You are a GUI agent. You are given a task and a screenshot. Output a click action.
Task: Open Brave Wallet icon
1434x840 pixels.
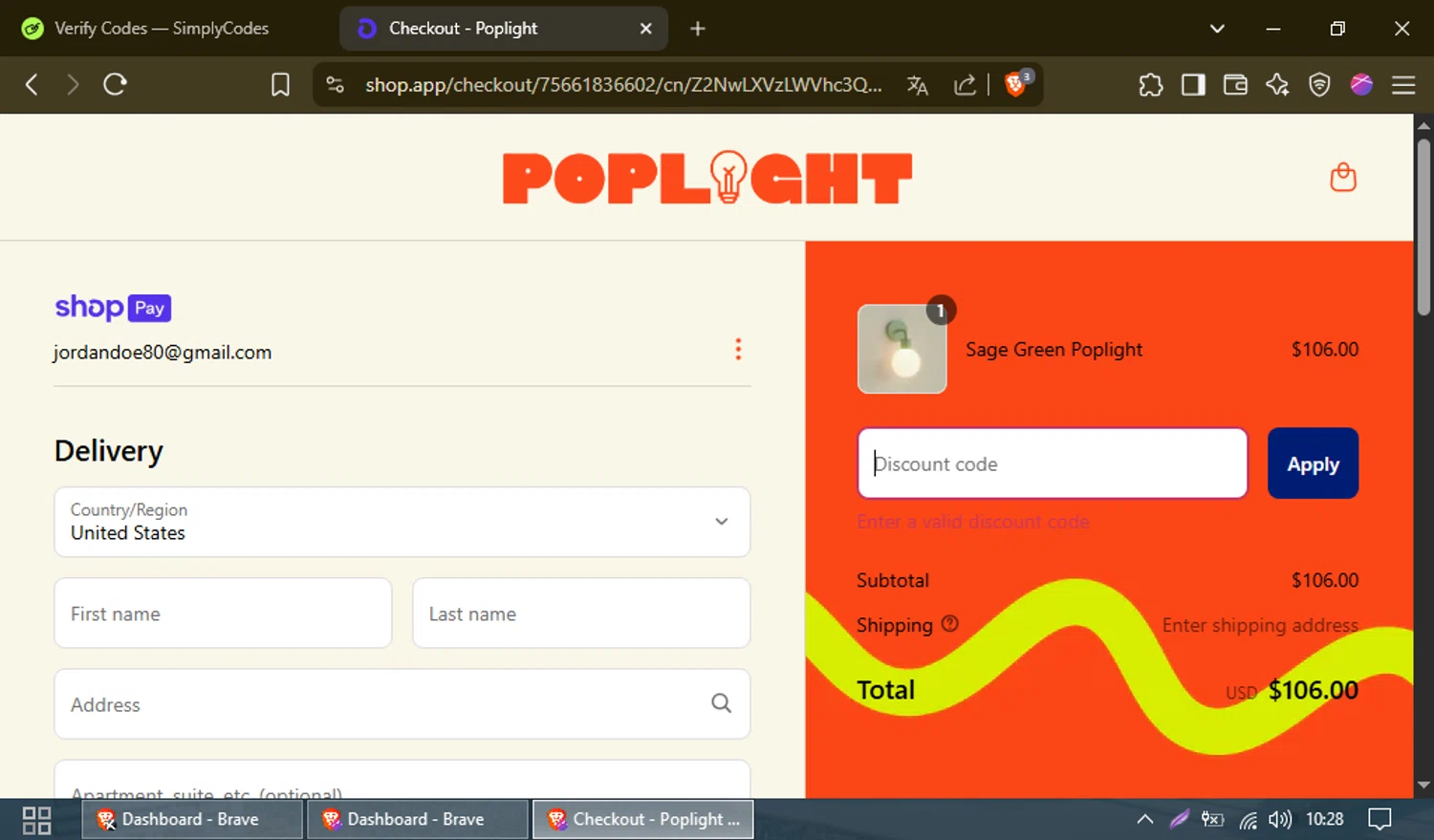click(1235, 85)
